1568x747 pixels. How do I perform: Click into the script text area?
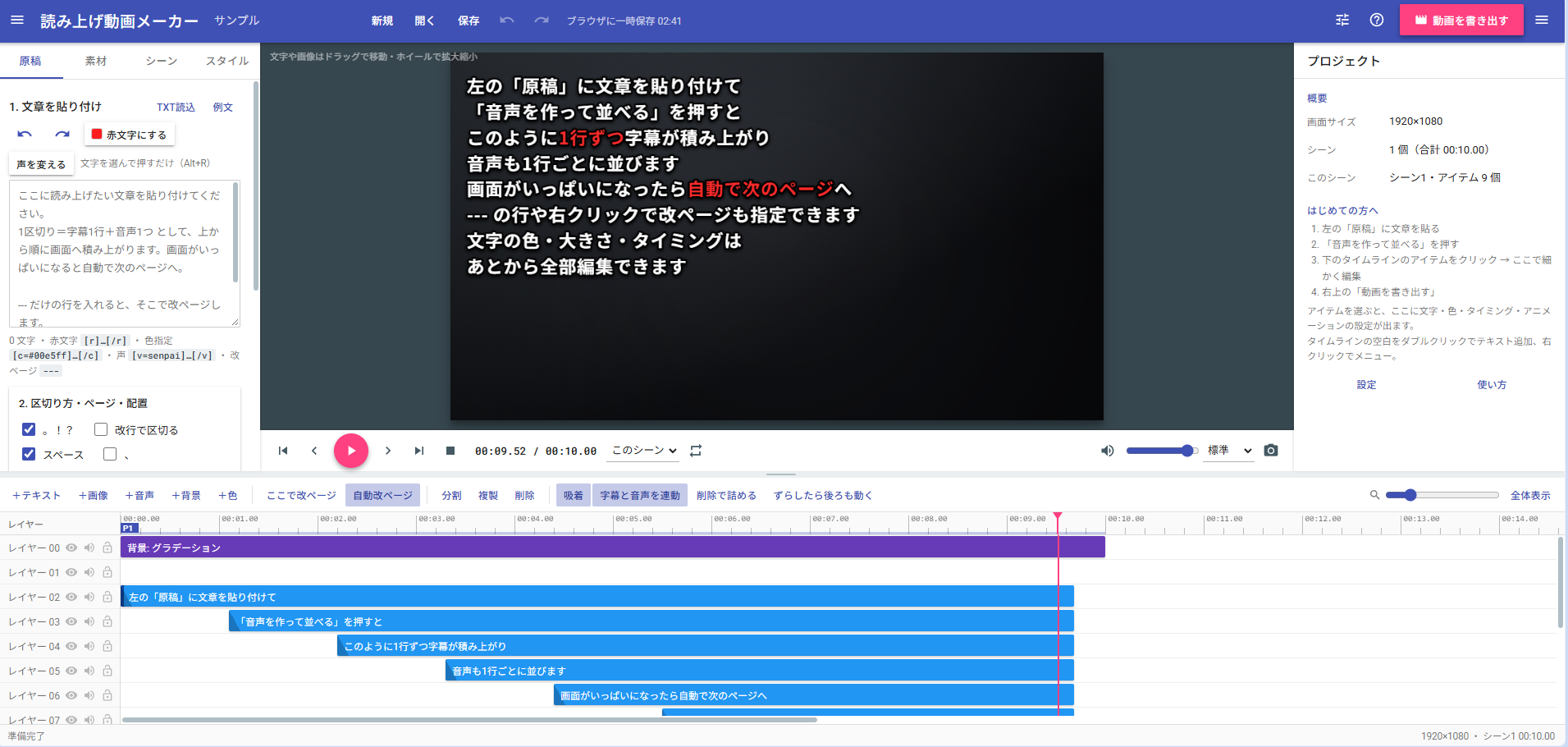coord(125,254)
